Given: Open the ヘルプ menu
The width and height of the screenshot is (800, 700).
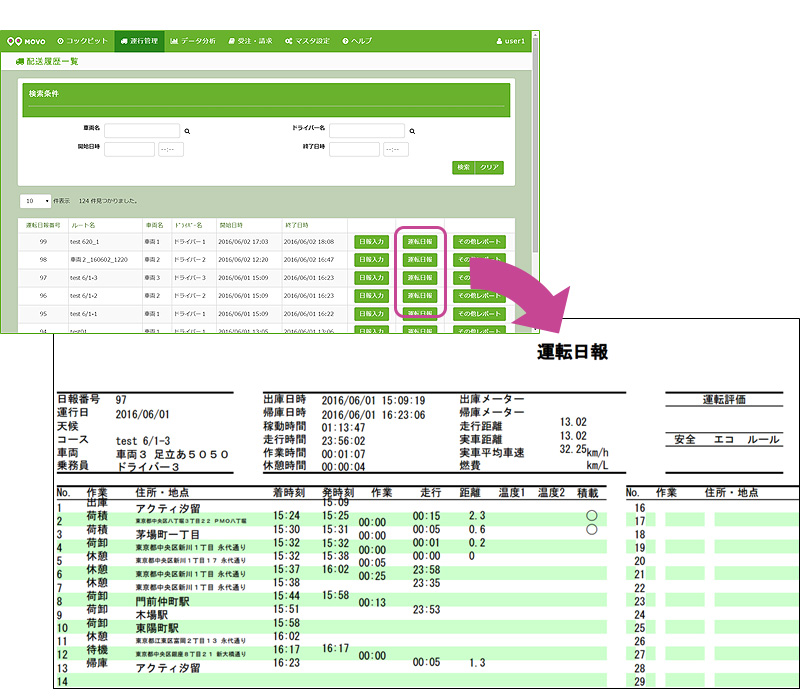Looking at the screenshot, I should click(x=357, y=41).
